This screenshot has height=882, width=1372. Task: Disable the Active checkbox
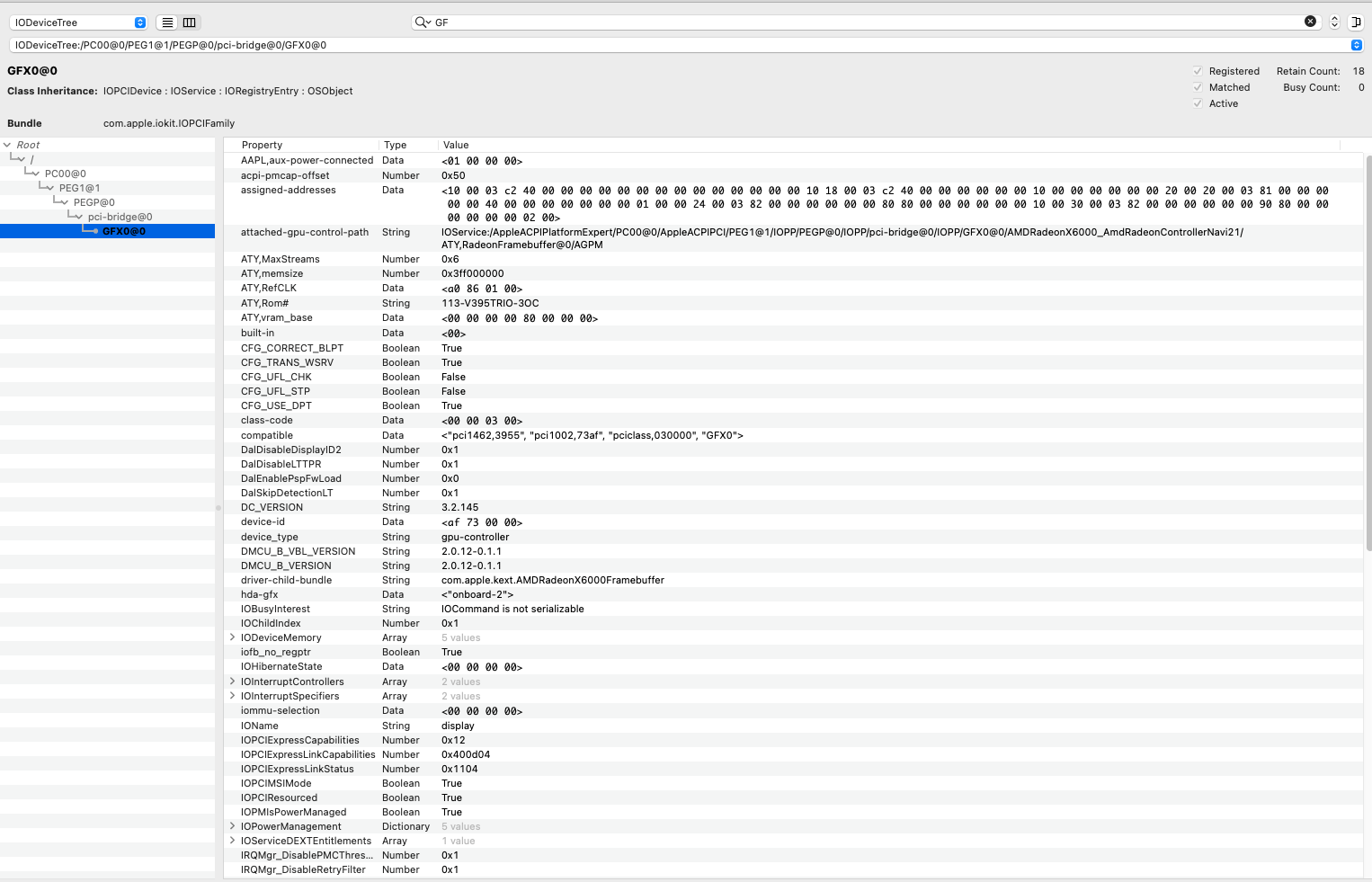pos(1198,103)
